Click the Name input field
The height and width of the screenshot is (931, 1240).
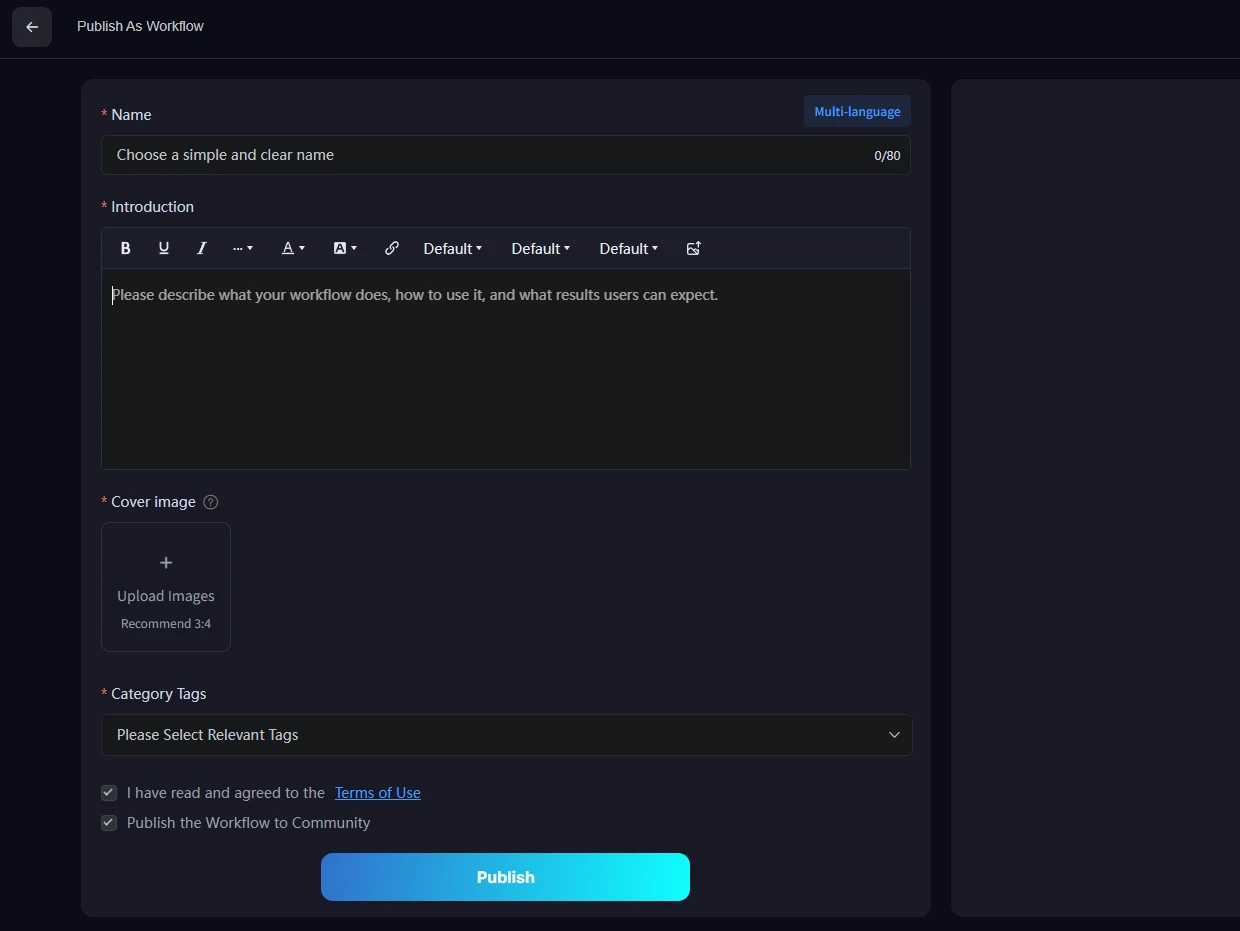click(x=490, y=155)
